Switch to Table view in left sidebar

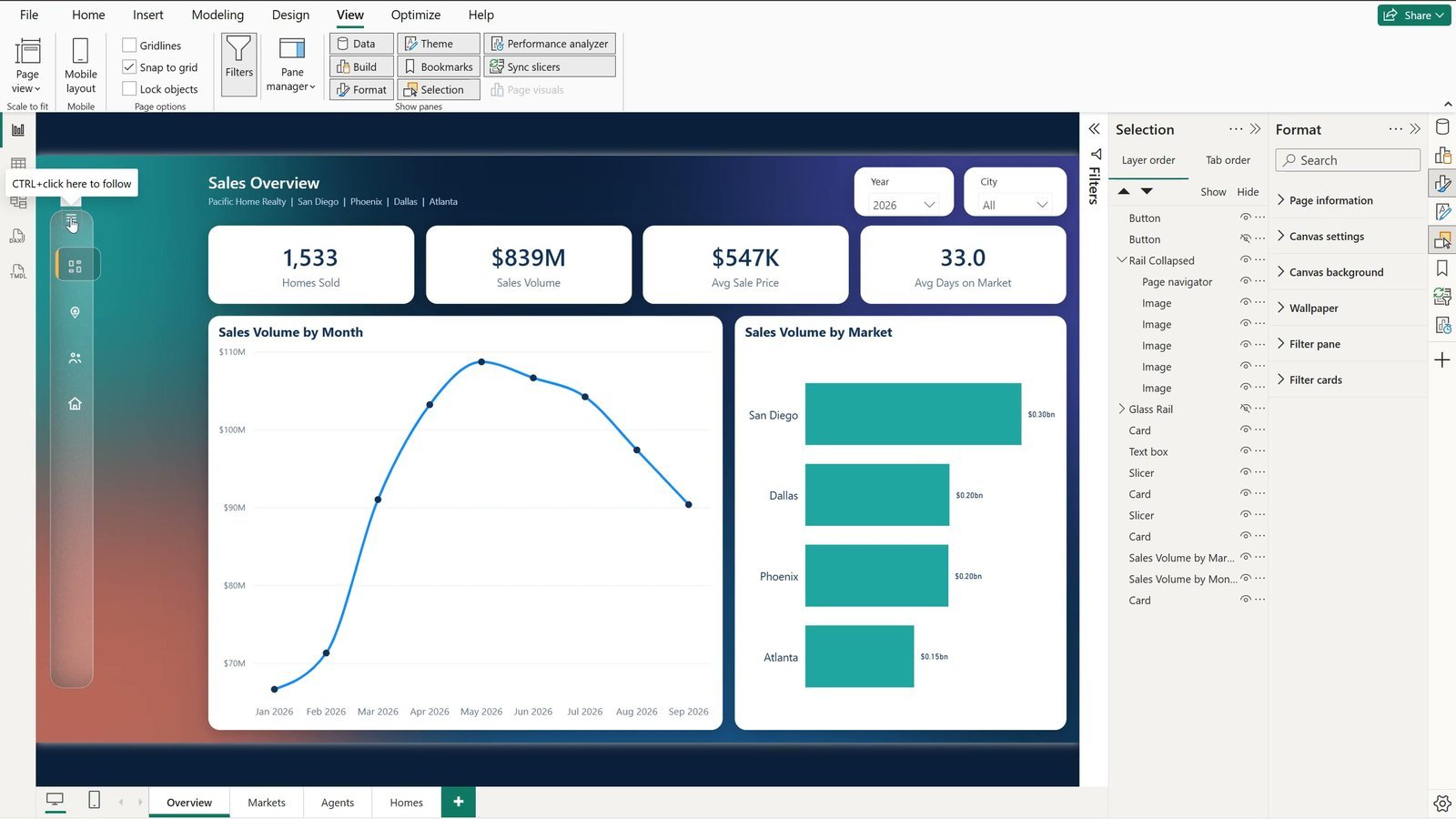(18, 164)
